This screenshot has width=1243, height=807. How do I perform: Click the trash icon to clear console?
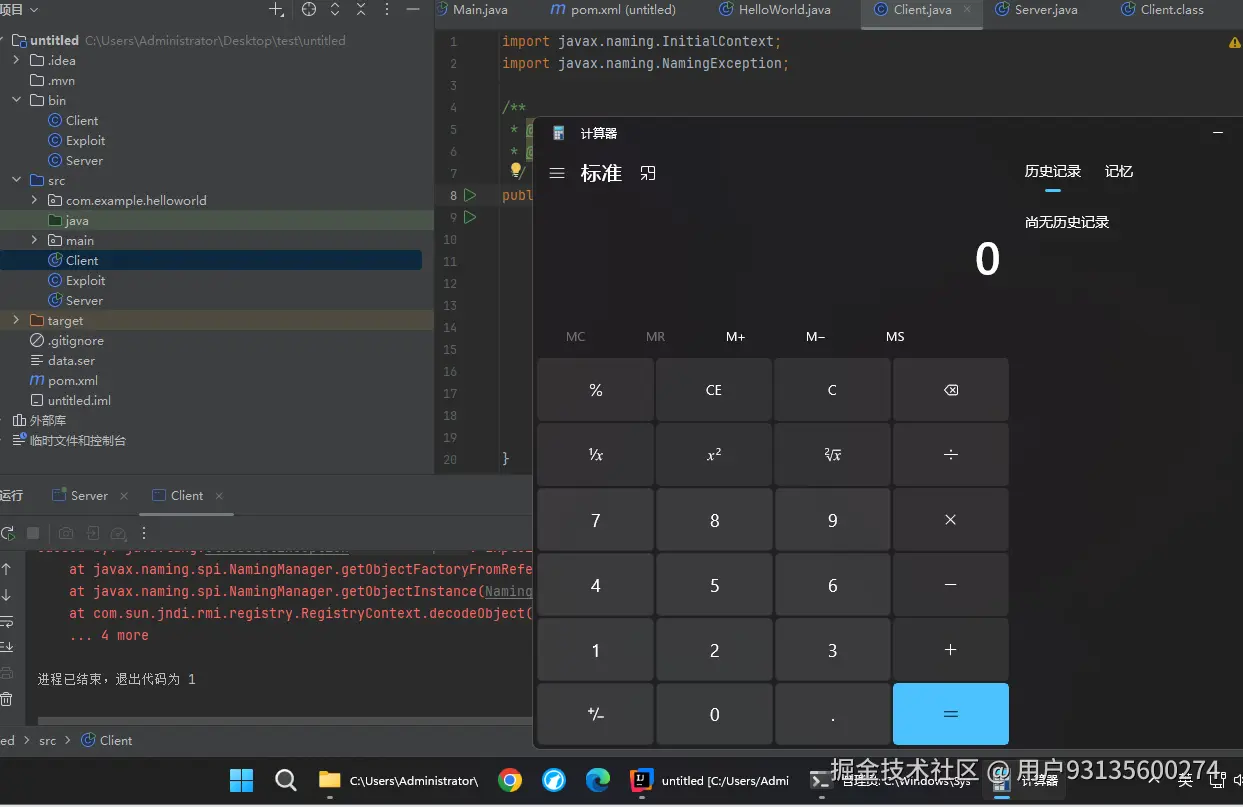coord(6,699)
